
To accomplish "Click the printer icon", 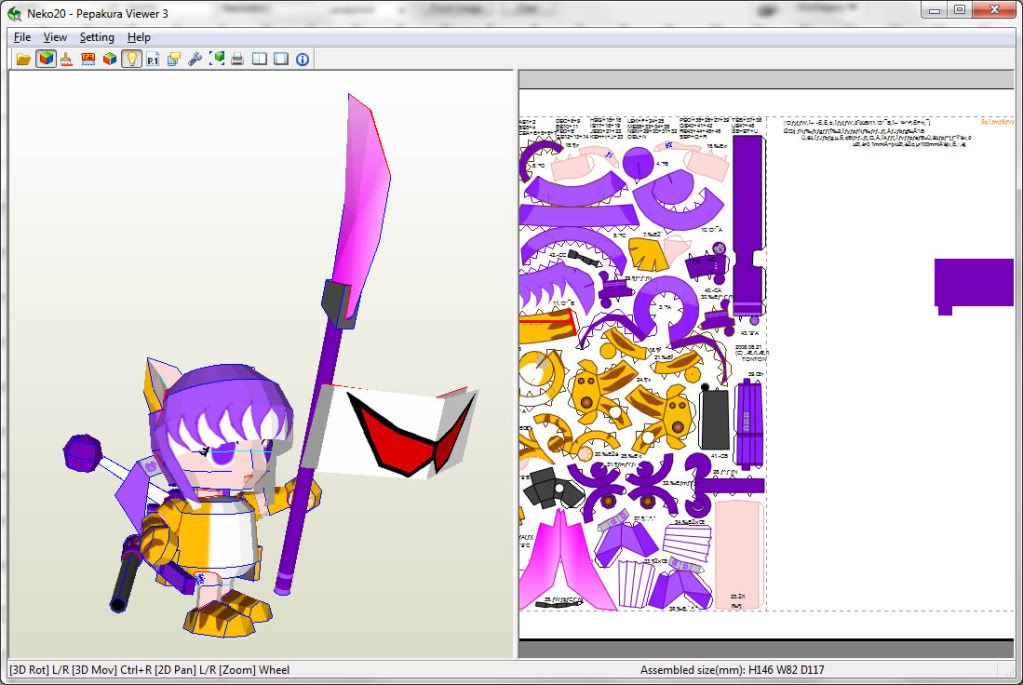I will pyautogui.click(x=238, y=59).
